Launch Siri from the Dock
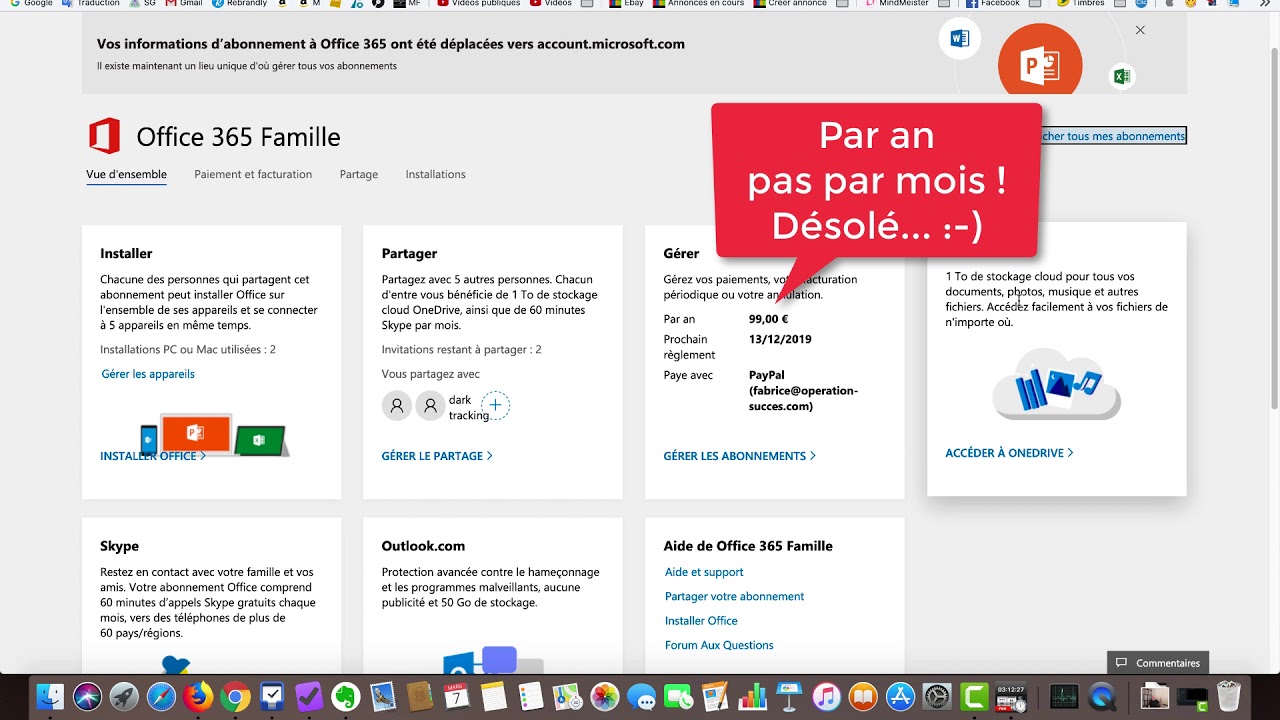The width and height of the screenshot is (1280, 720). tap(87, 697)
